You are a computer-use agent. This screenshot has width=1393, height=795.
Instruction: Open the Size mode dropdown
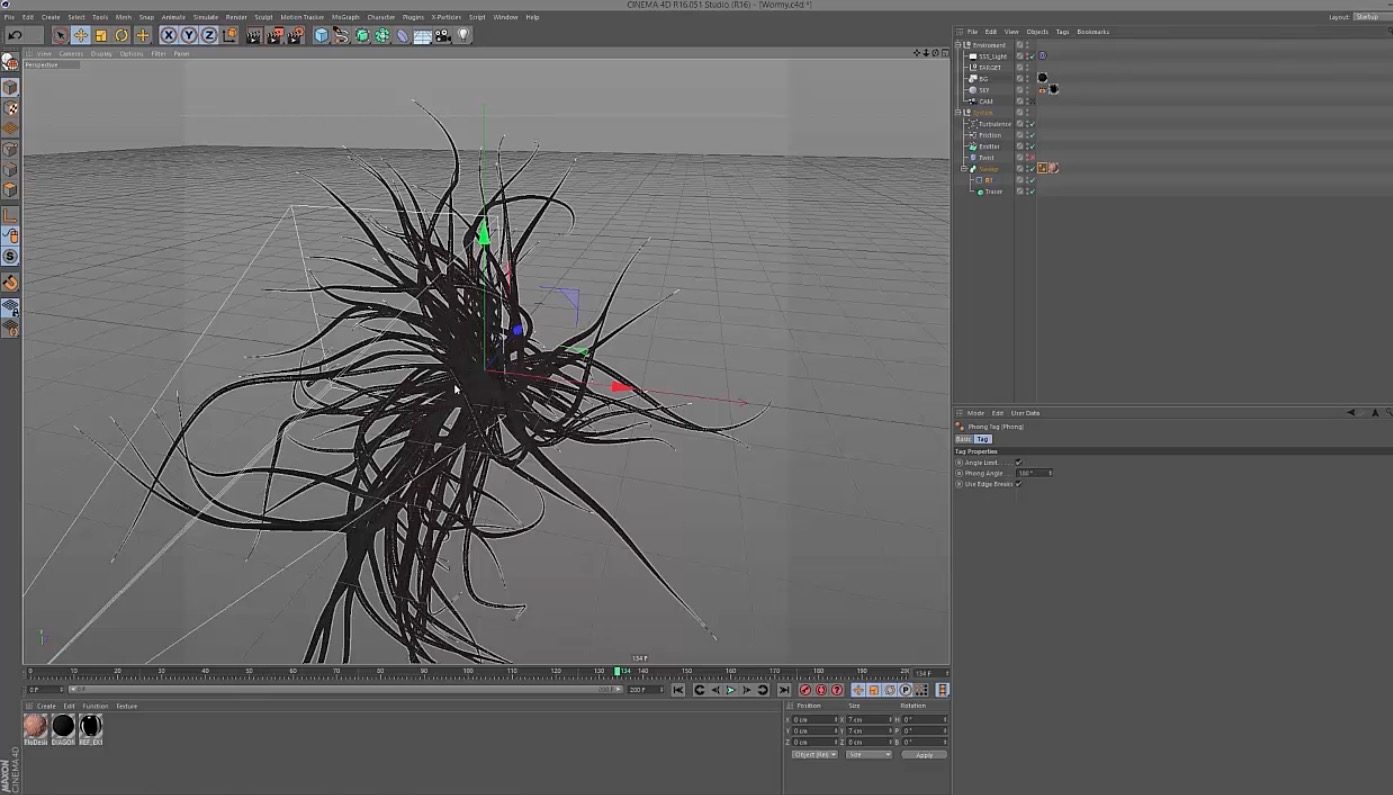coord(868,755)
